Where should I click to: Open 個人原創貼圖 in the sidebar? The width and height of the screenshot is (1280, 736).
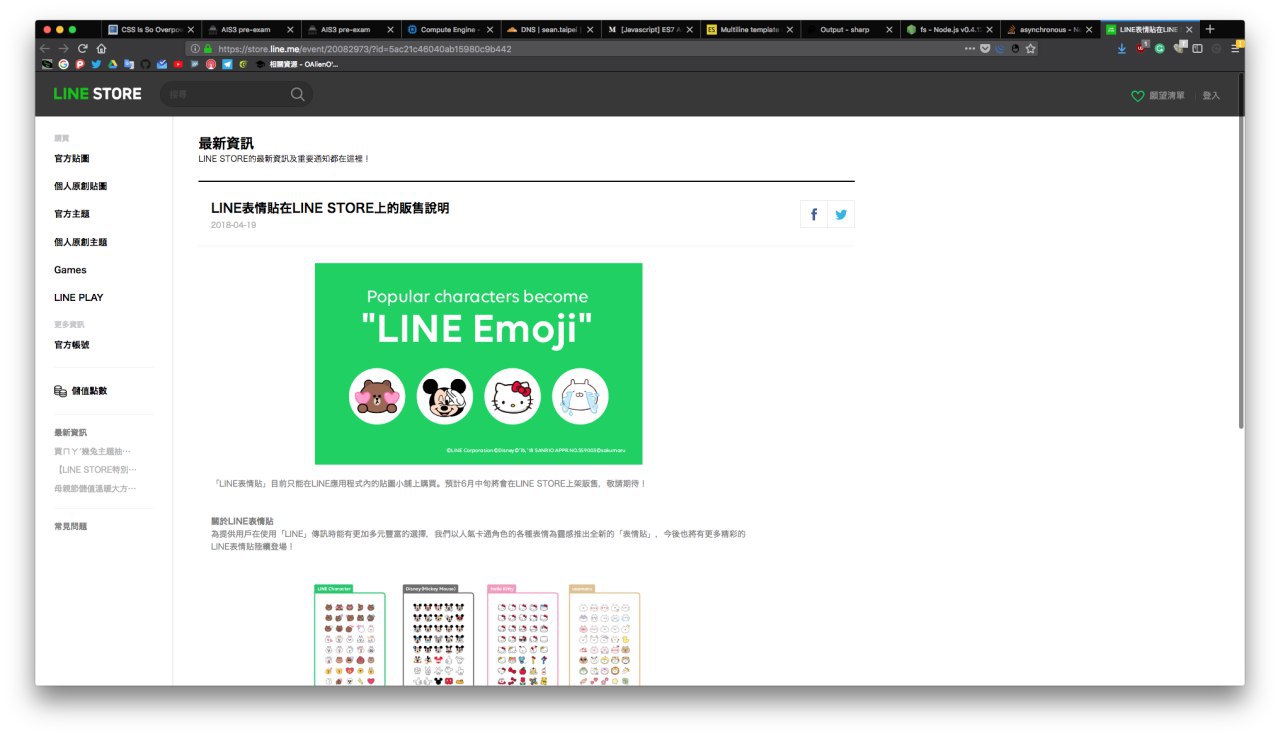(81, 187)
